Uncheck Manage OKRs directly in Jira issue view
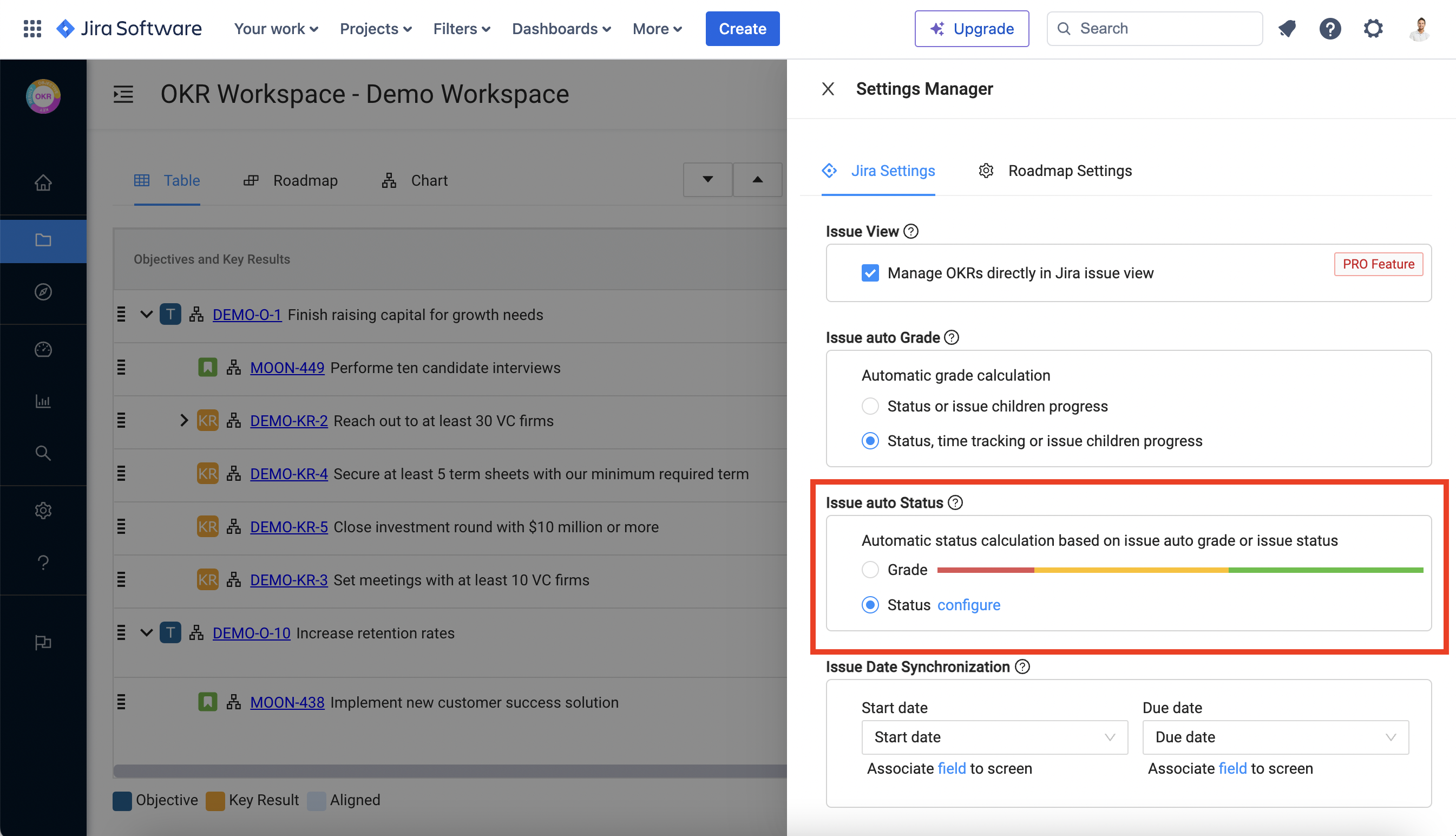Viewport: 1456px width, 836px height. (x=870, y=273)
